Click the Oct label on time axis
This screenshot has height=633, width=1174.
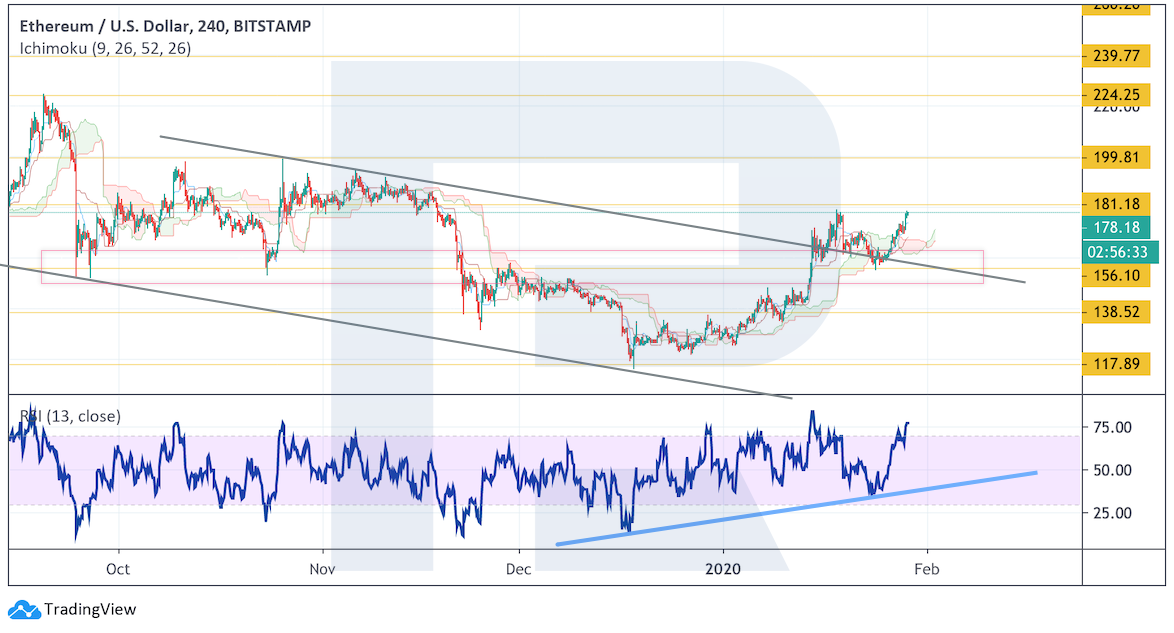[x=118, y=568]
